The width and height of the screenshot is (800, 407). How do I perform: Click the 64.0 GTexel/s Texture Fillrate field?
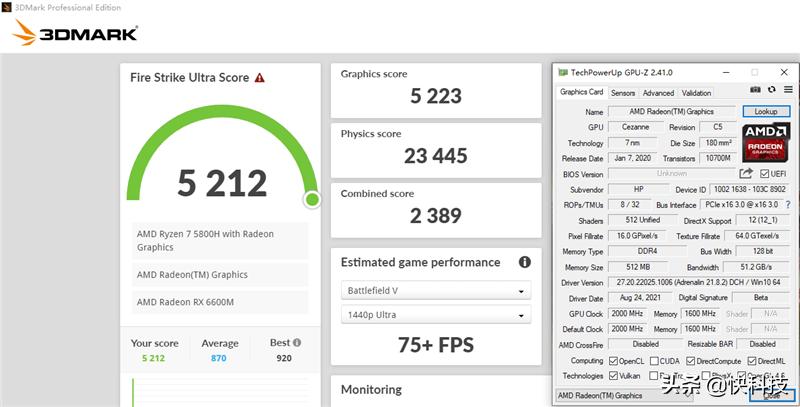(757, 236)
